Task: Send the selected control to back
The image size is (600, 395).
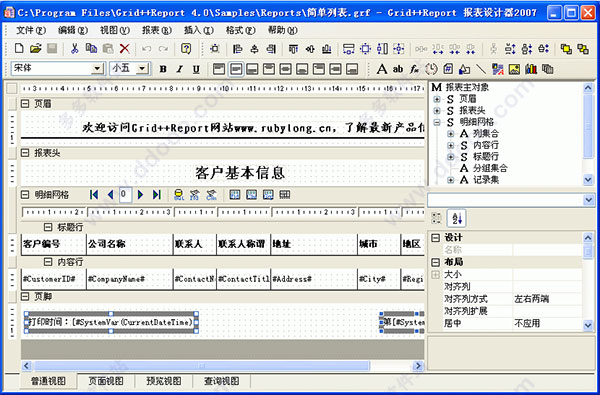Action: 583,49
